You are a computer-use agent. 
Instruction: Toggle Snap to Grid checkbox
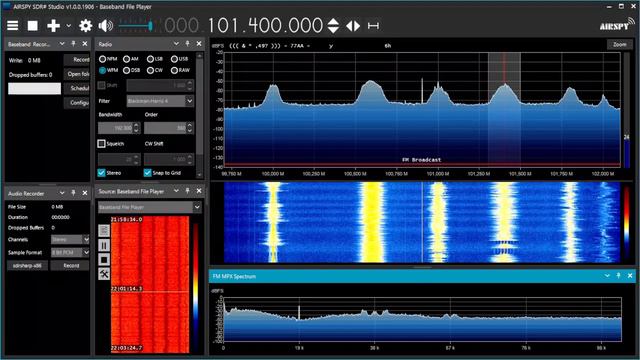pyautogui.click(x=148, y=173)
